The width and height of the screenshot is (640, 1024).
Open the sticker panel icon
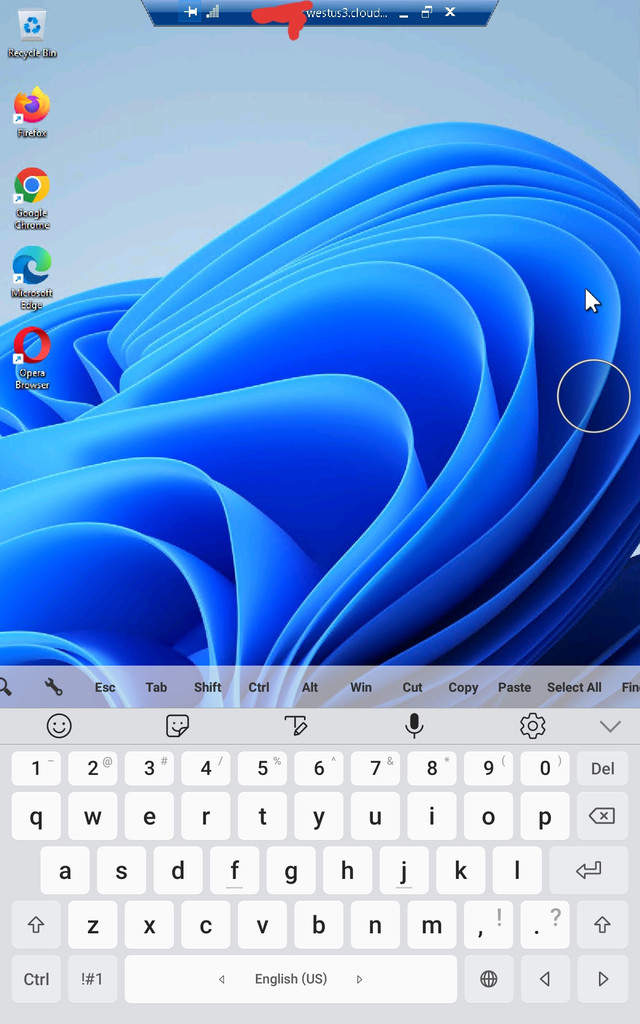178,726
